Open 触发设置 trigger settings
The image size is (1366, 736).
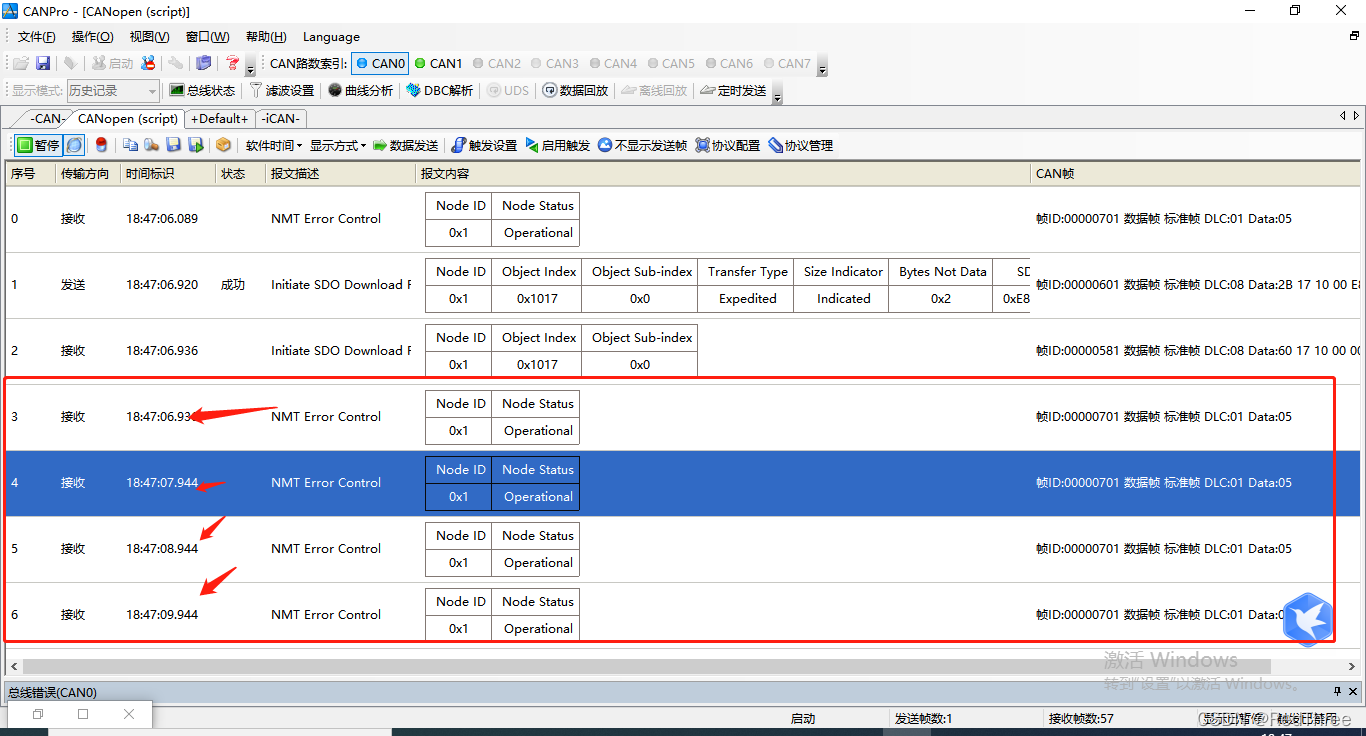pos(484,145)
